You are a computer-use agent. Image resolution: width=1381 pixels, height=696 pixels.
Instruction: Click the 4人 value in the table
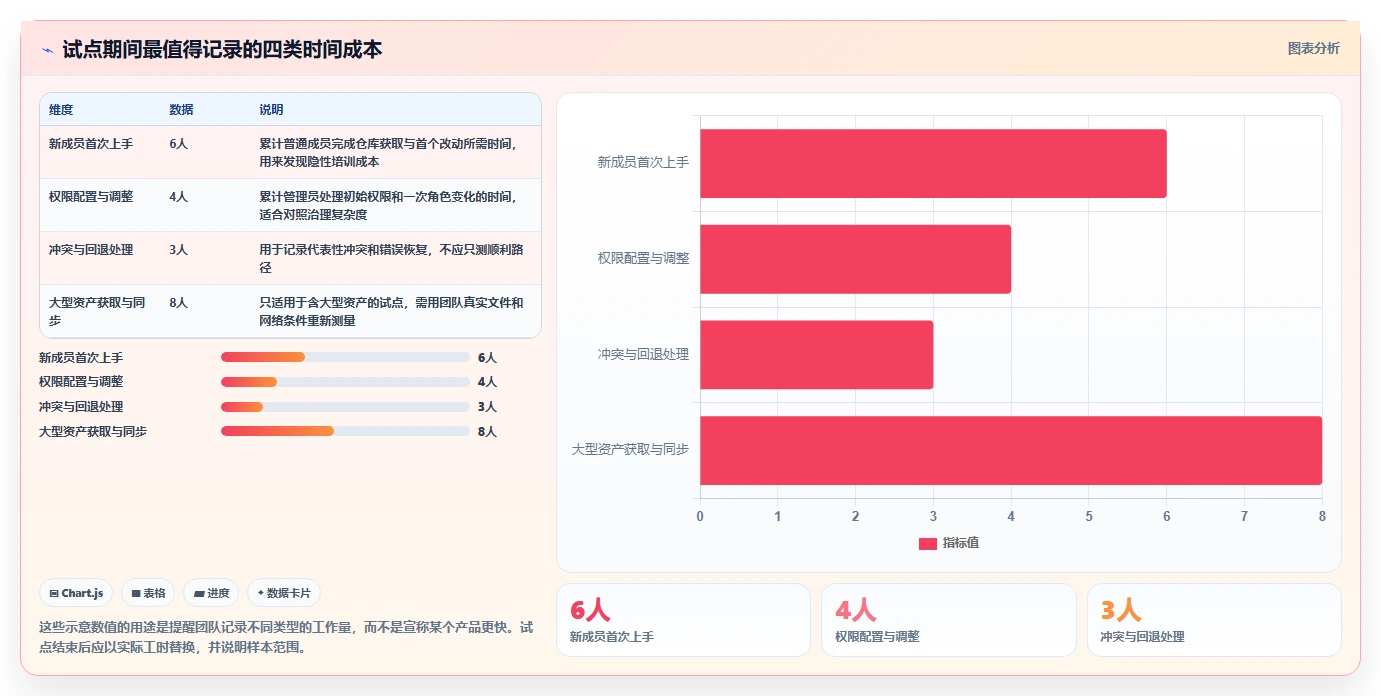pyautogui.click(x=179, y=197)
